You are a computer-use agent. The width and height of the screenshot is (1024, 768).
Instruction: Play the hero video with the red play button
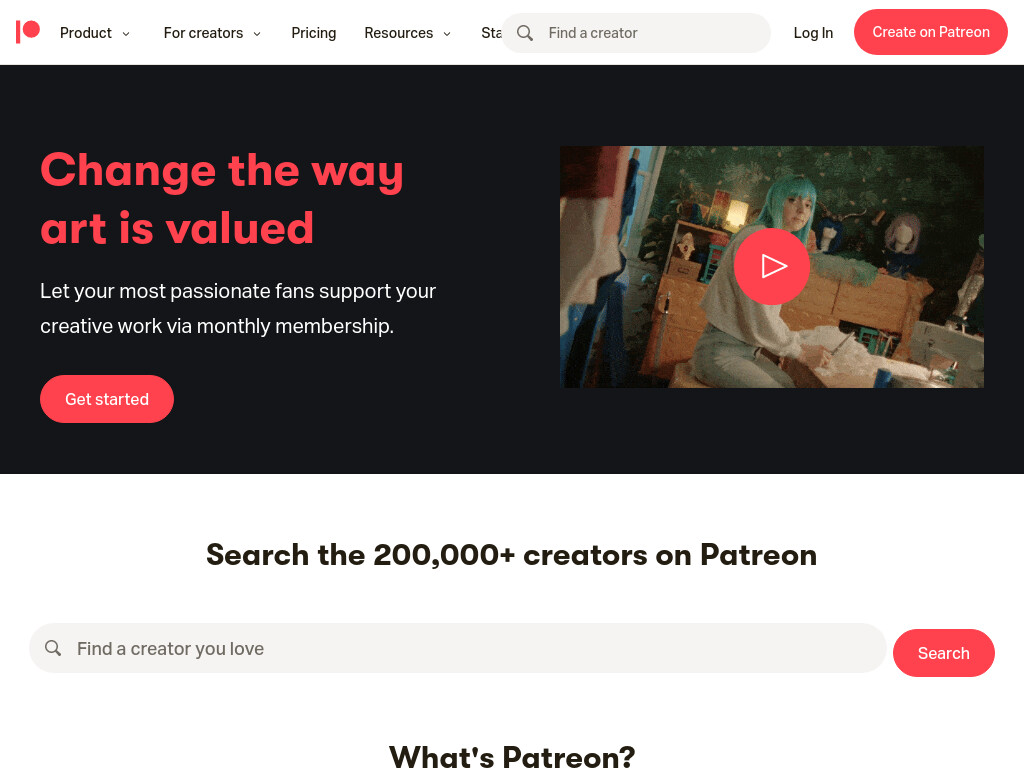coord(772,266)
